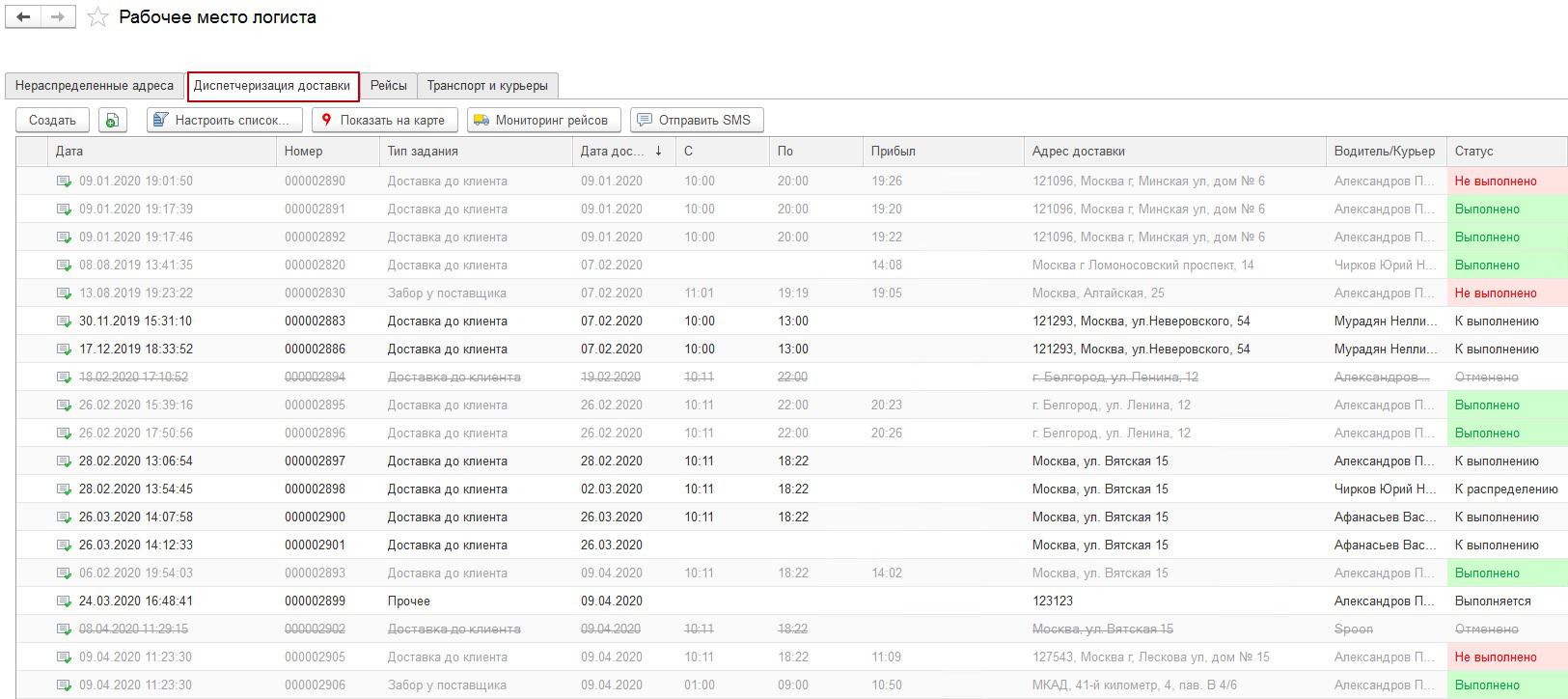Viewport: 1568px width, 699px height.
Task: Click the green copy-document icon next to Создать
Action: (x=113, y=120)
